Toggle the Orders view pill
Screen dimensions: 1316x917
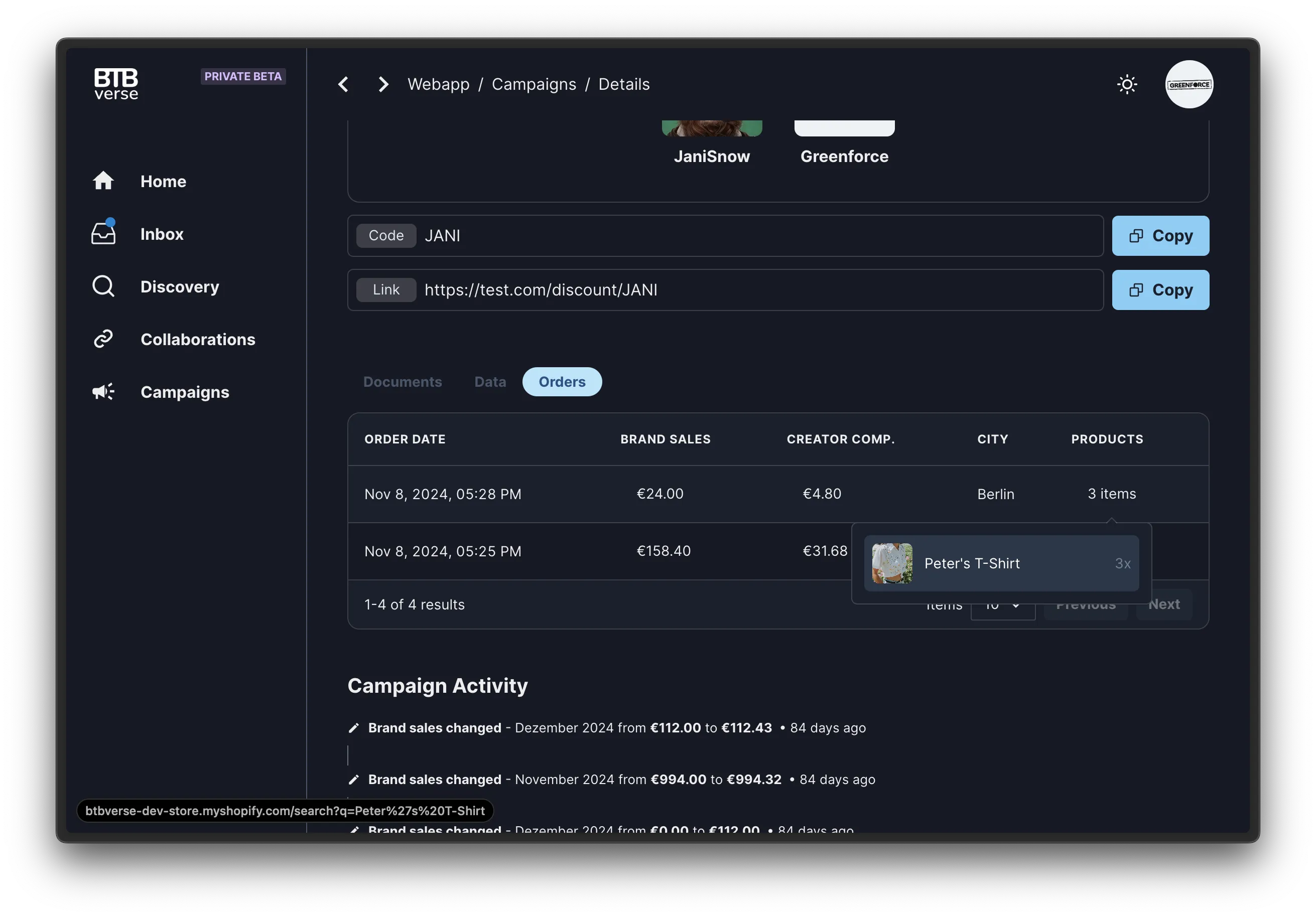pyautogui.click(x=561, y=381)
